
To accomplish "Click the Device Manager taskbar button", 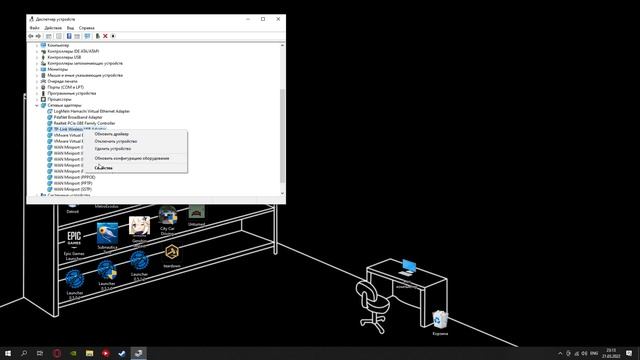I will point(138,353).
